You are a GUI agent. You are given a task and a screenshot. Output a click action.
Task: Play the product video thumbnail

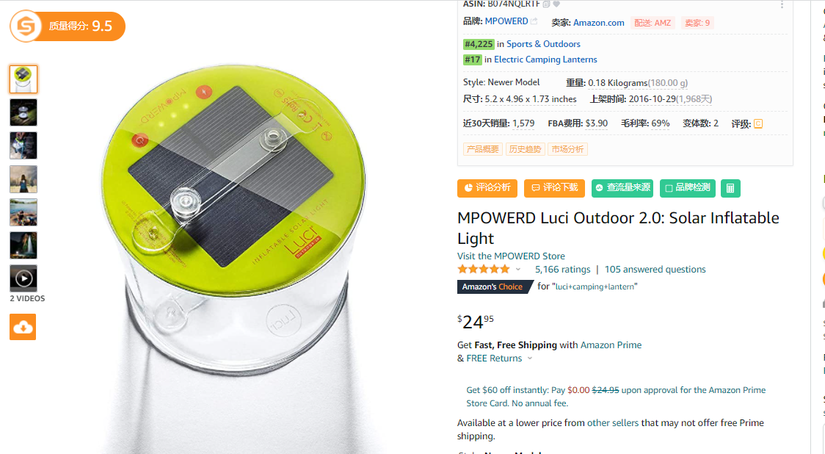pos(23,278)
